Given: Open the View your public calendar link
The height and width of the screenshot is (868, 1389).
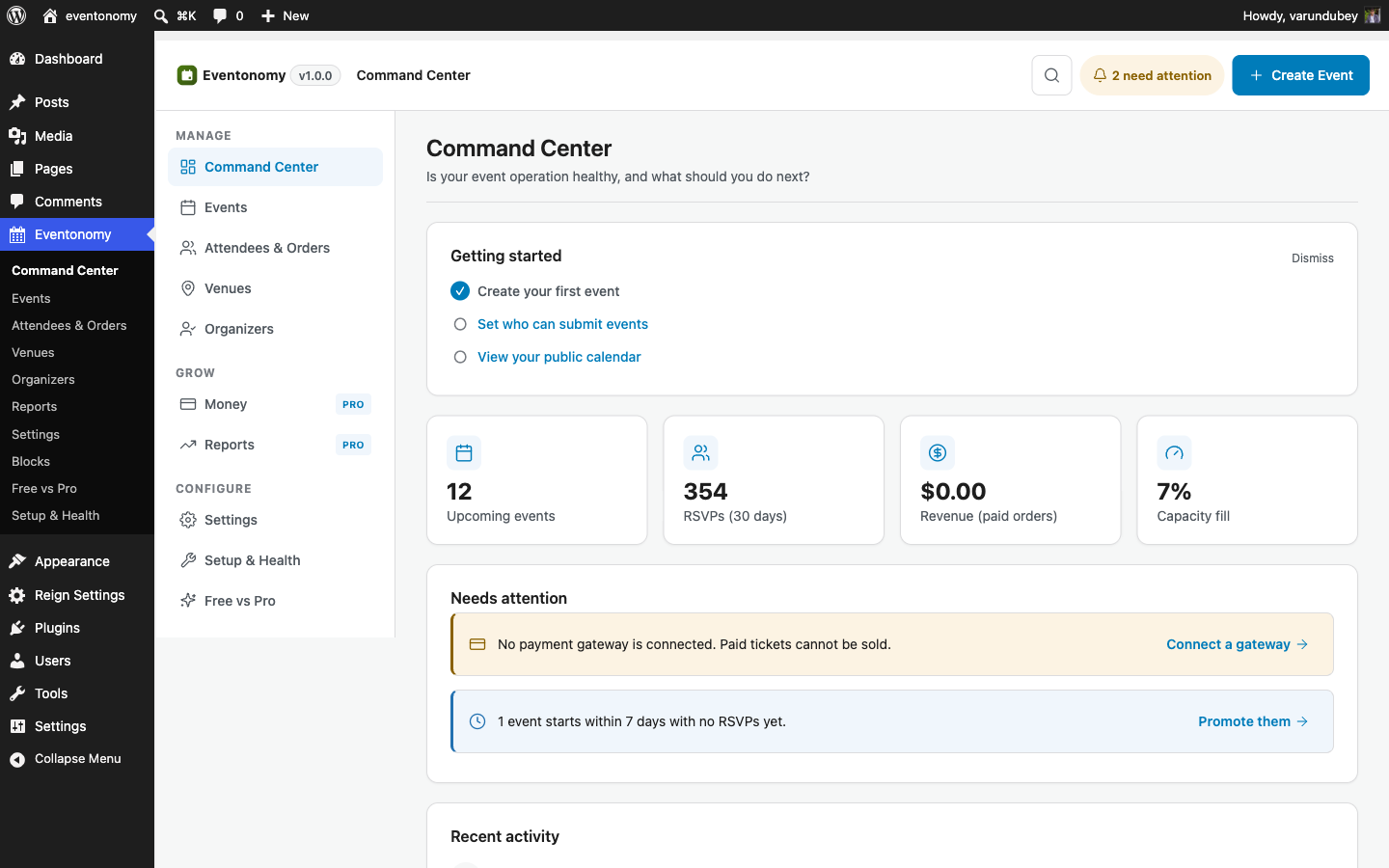Looking at the screenshot, I should [x=558, y=357].
